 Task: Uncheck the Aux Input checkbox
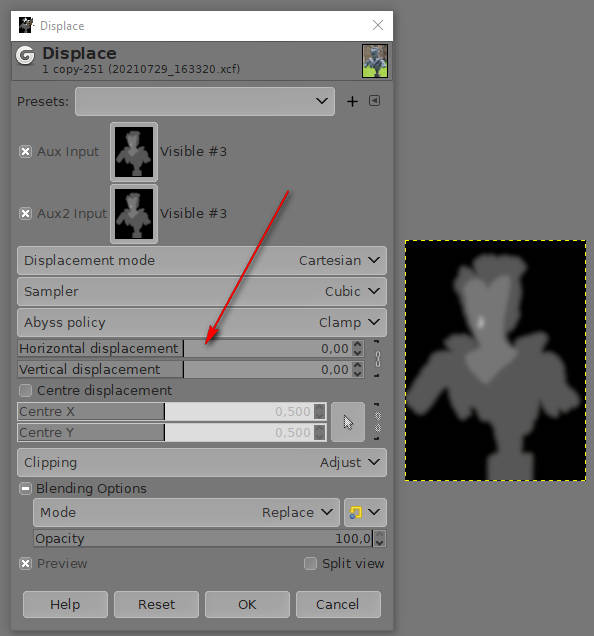[x=25, y=152]
